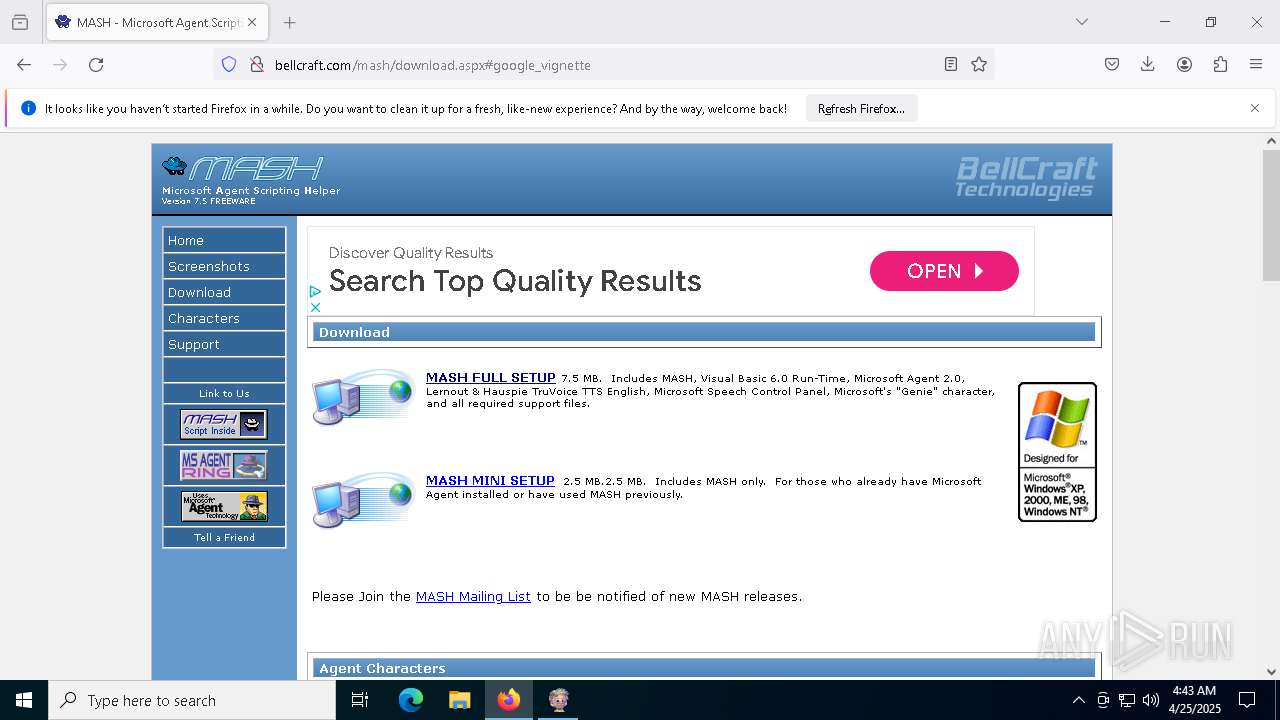The height and width of the screenshot is (720, 1280).
Task: Click the page vertical scrollbar thumb
Action: click(x=1271, y=215)
